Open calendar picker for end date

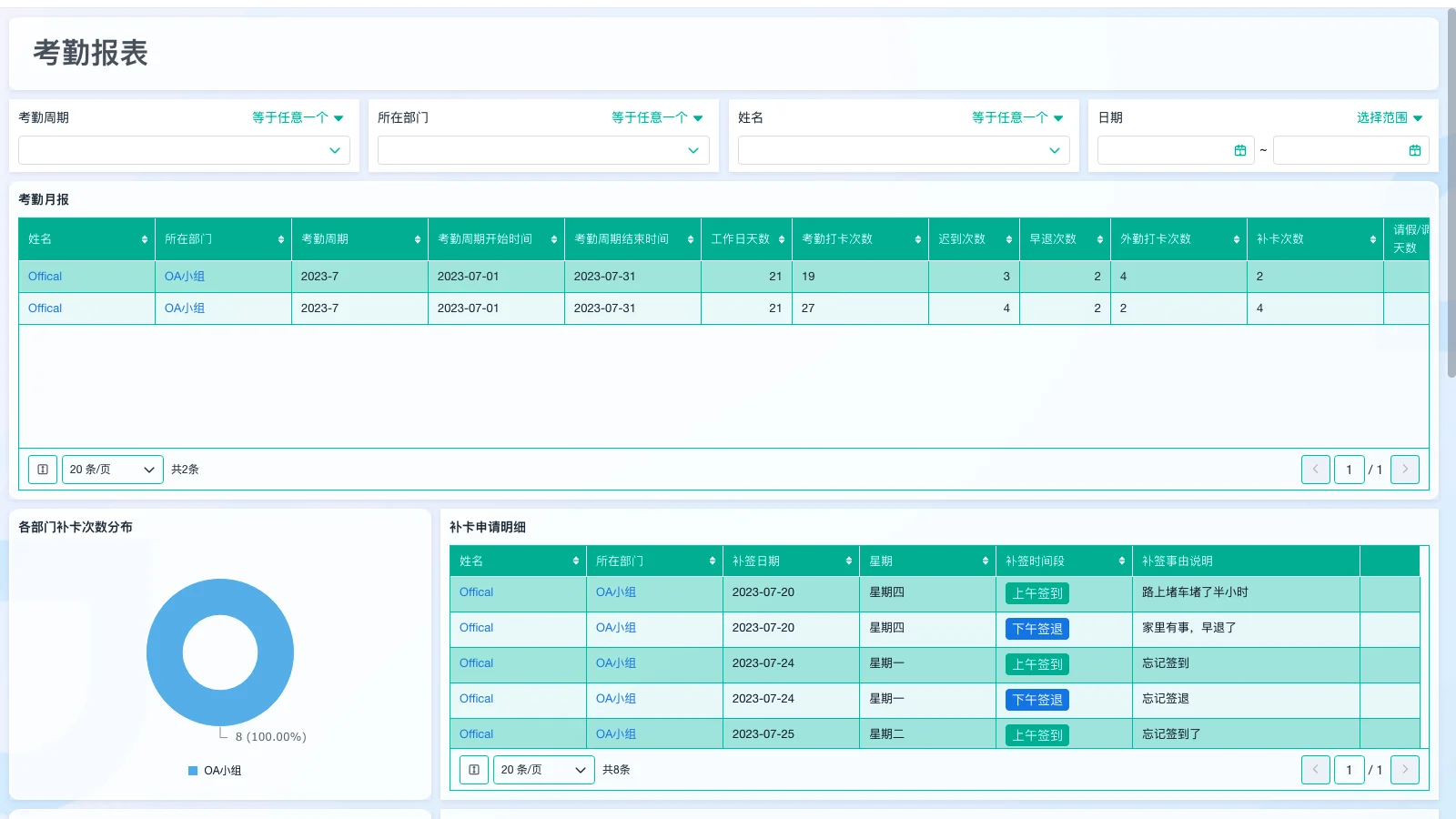point(1414,150)
